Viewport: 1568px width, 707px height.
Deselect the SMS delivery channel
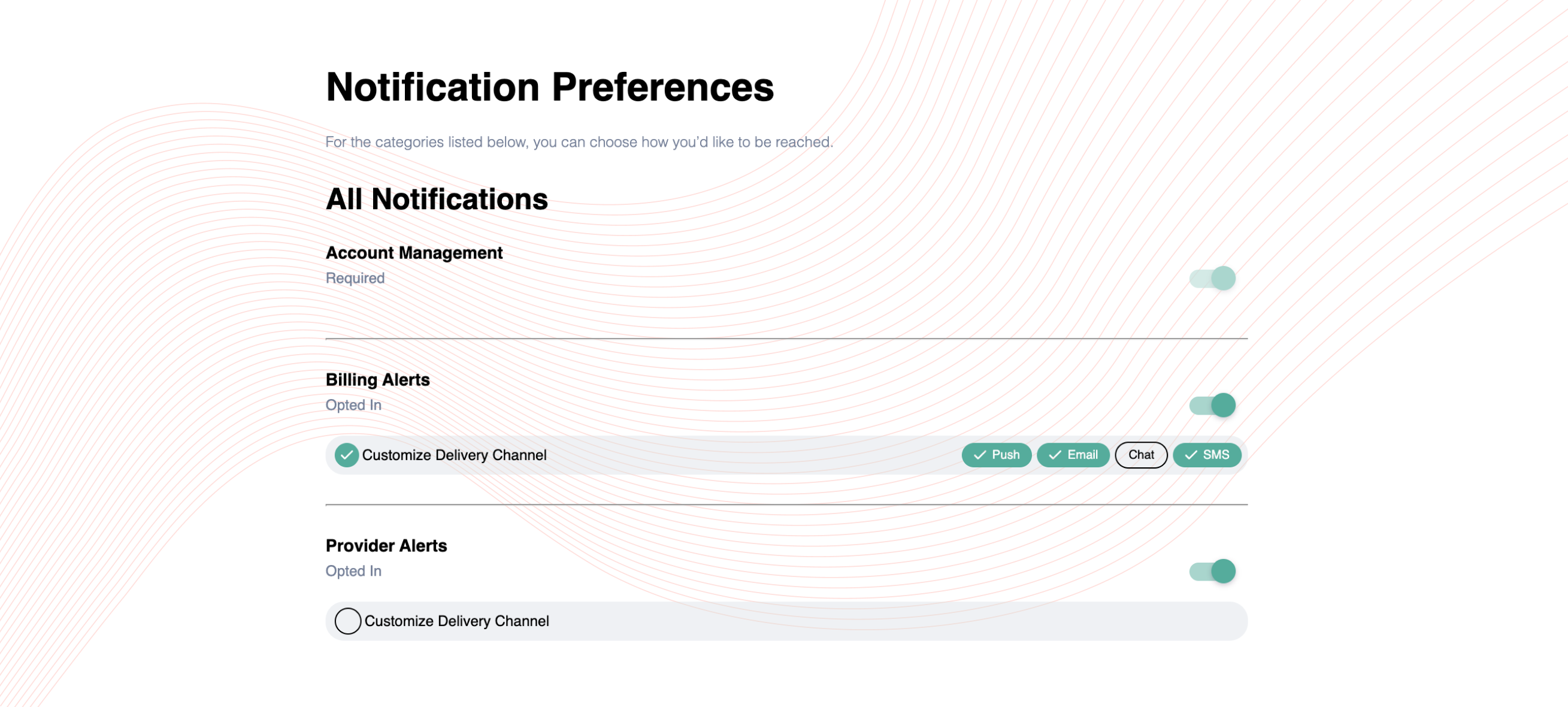1207,455
